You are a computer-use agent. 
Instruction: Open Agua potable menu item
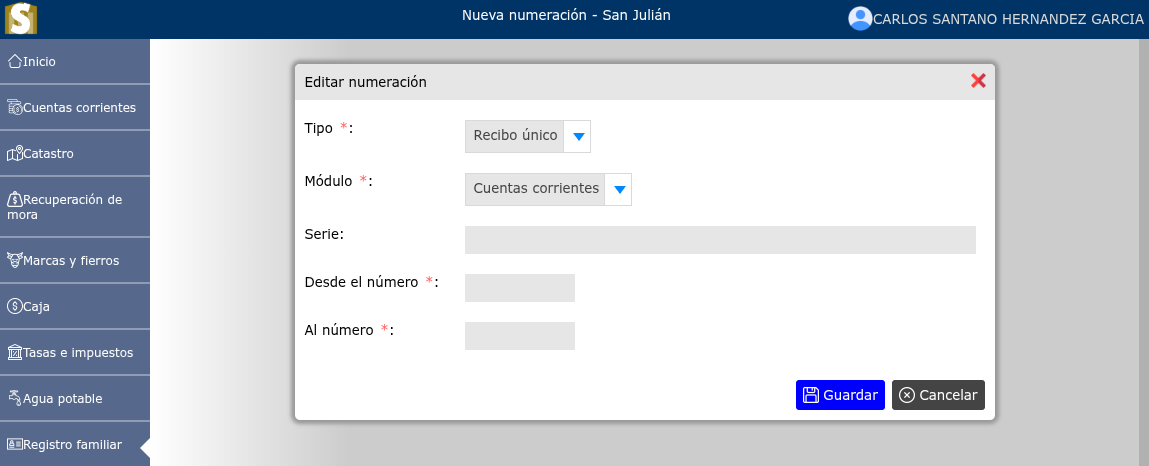pyautogui.click(x=75, y=399)
